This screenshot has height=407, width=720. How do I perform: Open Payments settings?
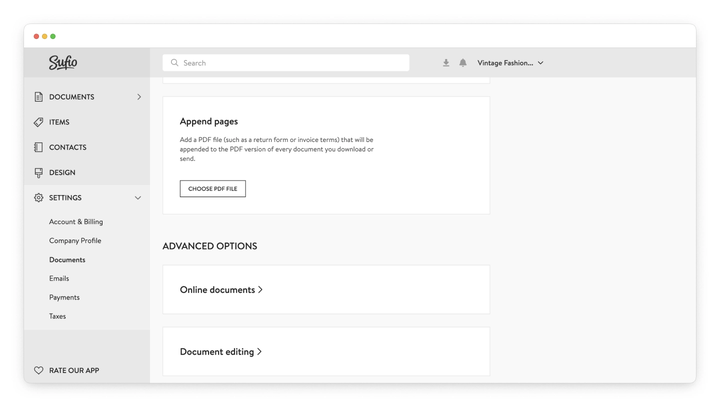(x=64, y=298)
